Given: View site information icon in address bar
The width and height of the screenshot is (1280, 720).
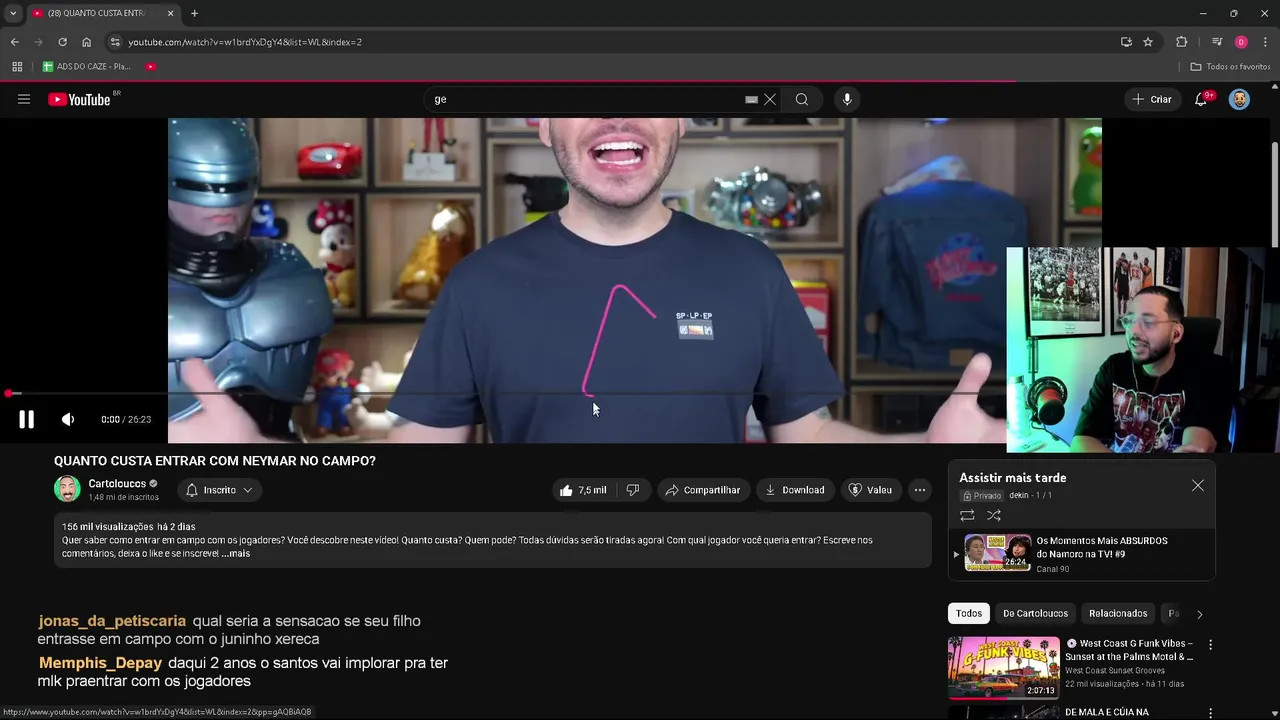Looking at the screenshot, I should pyautogui.click(x=115, y=42).
